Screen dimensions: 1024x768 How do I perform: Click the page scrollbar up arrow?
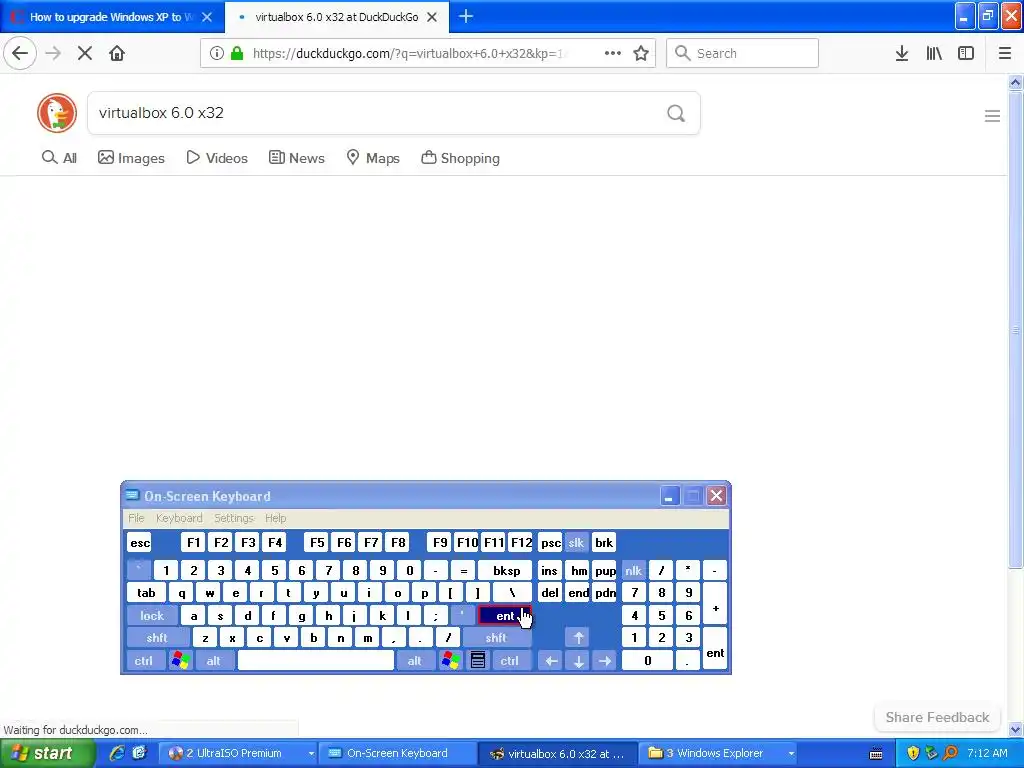pyautogui.click(x=1016, y=82)
